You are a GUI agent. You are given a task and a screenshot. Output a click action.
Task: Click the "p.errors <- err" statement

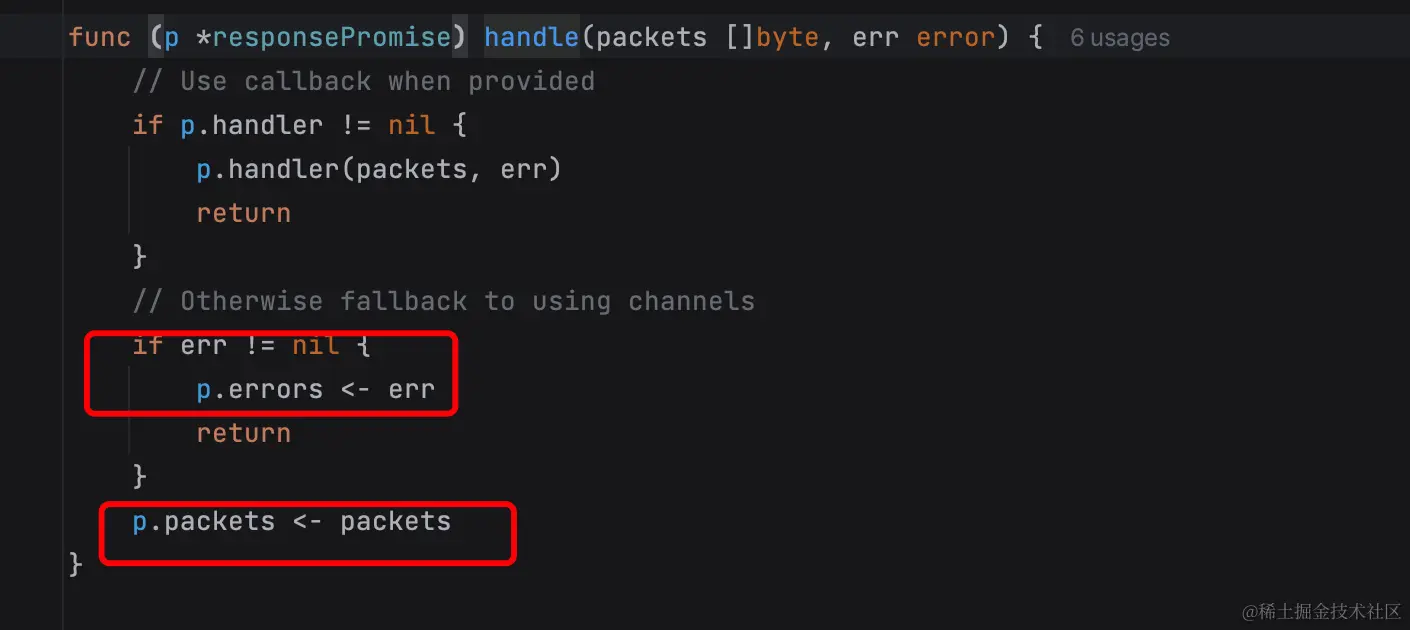click(x=315, y=389)
